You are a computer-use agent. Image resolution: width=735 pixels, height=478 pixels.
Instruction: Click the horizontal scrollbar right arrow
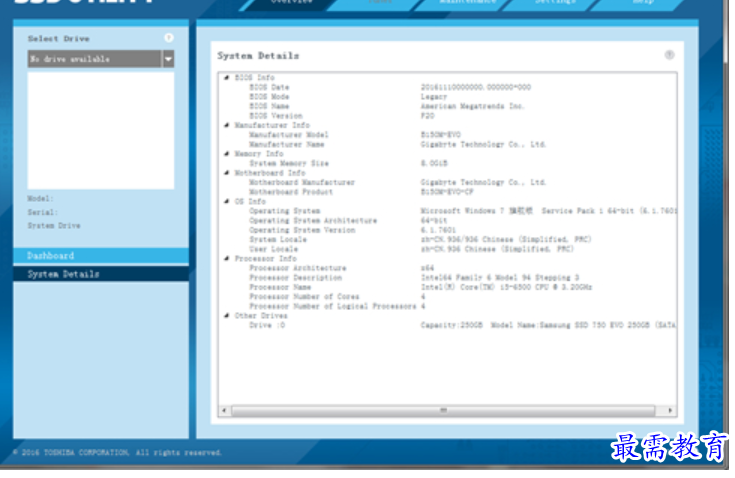[669, 410]
